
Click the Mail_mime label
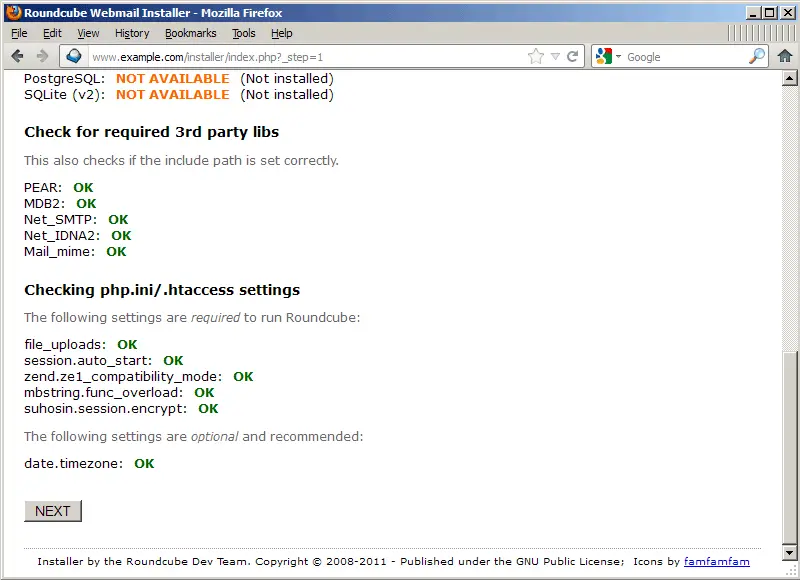pos(59,251)
